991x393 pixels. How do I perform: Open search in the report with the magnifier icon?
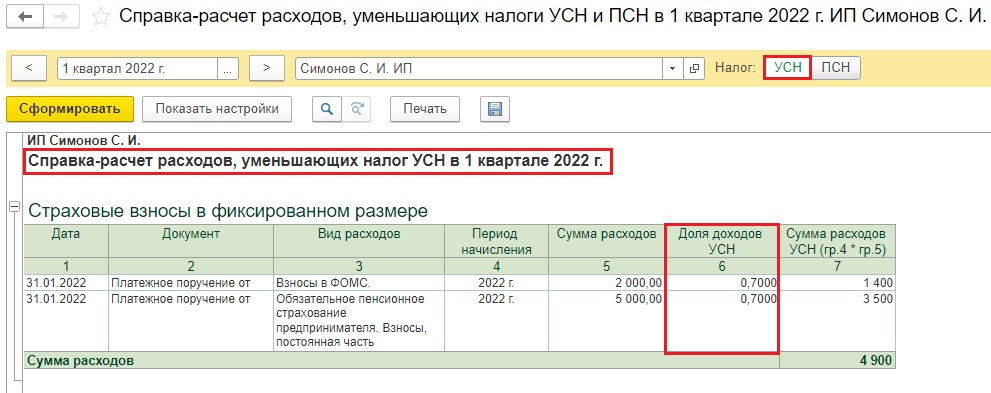327,109
